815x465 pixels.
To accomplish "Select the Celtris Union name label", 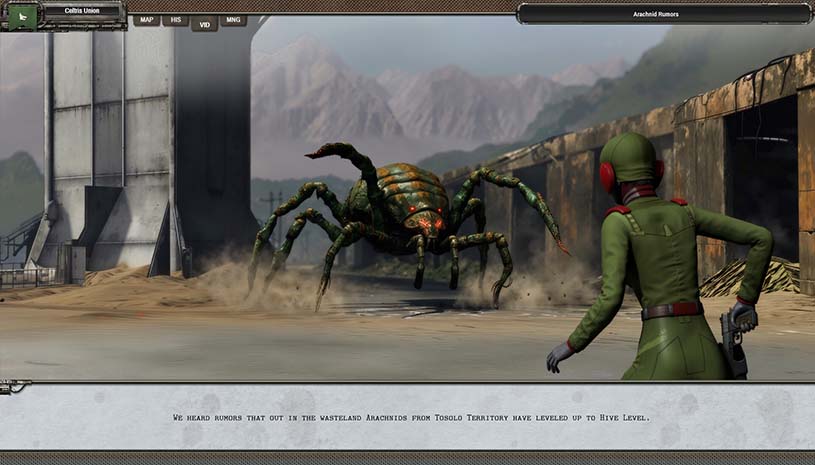I will click(84, 11).
